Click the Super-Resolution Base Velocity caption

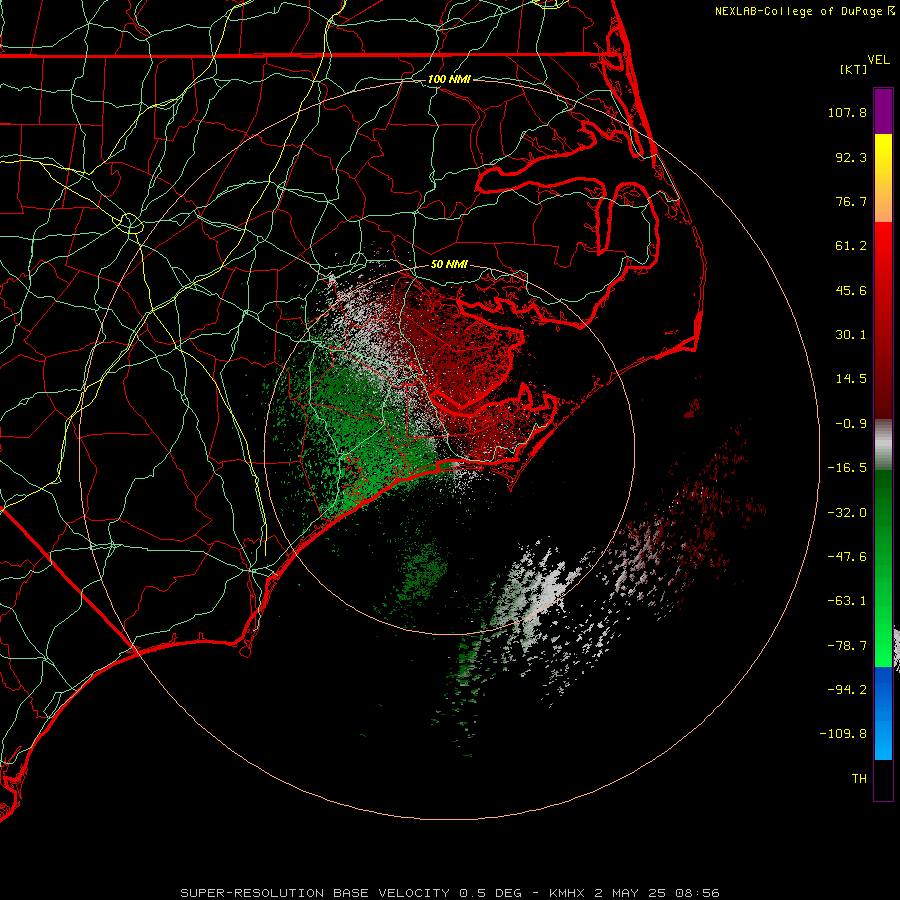[x=449, y=893]
